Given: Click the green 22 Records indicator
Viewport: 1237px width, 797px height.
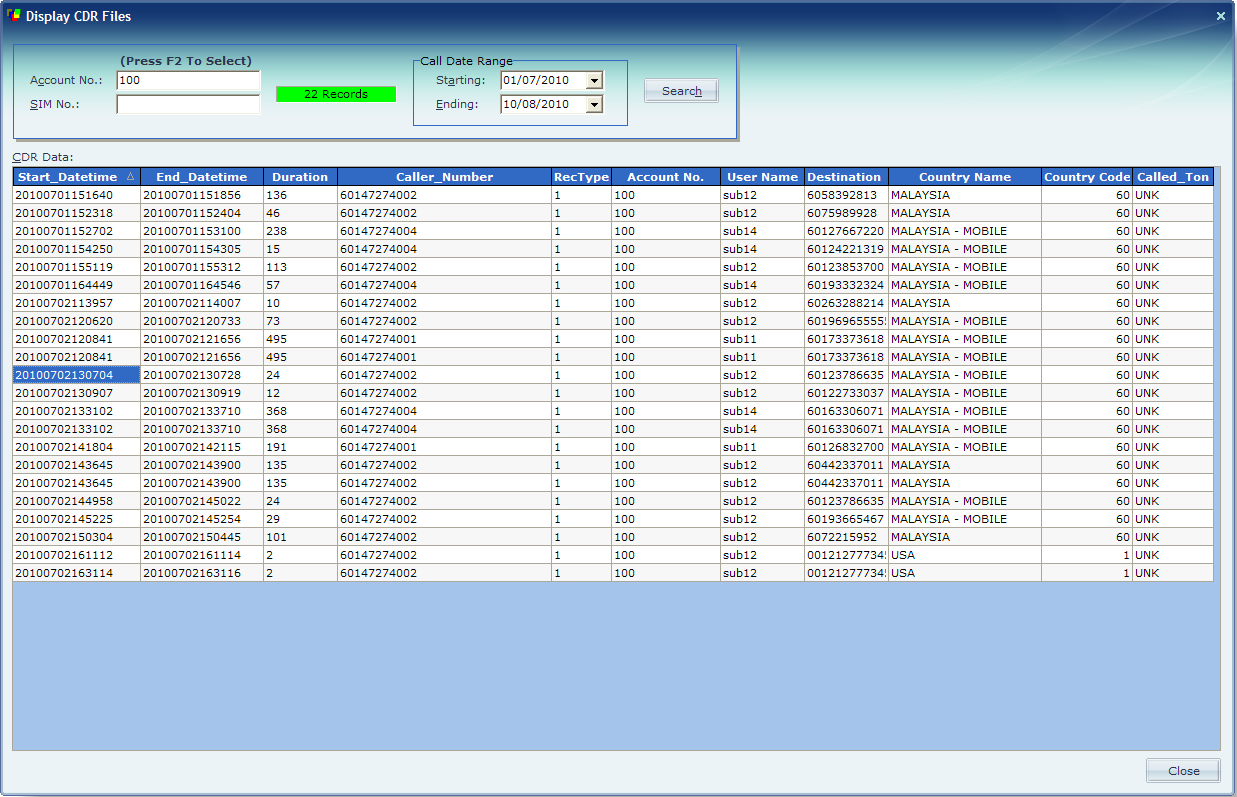Looking at the screenshot, I should [x=336, y=94].
